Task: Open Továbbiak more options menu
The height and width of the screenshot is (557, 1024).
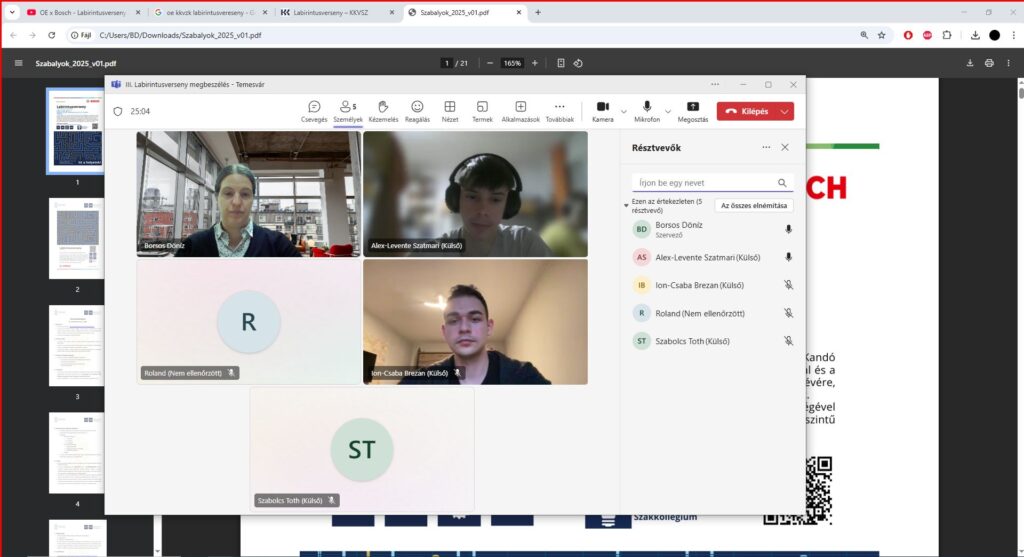Action: 559,110
